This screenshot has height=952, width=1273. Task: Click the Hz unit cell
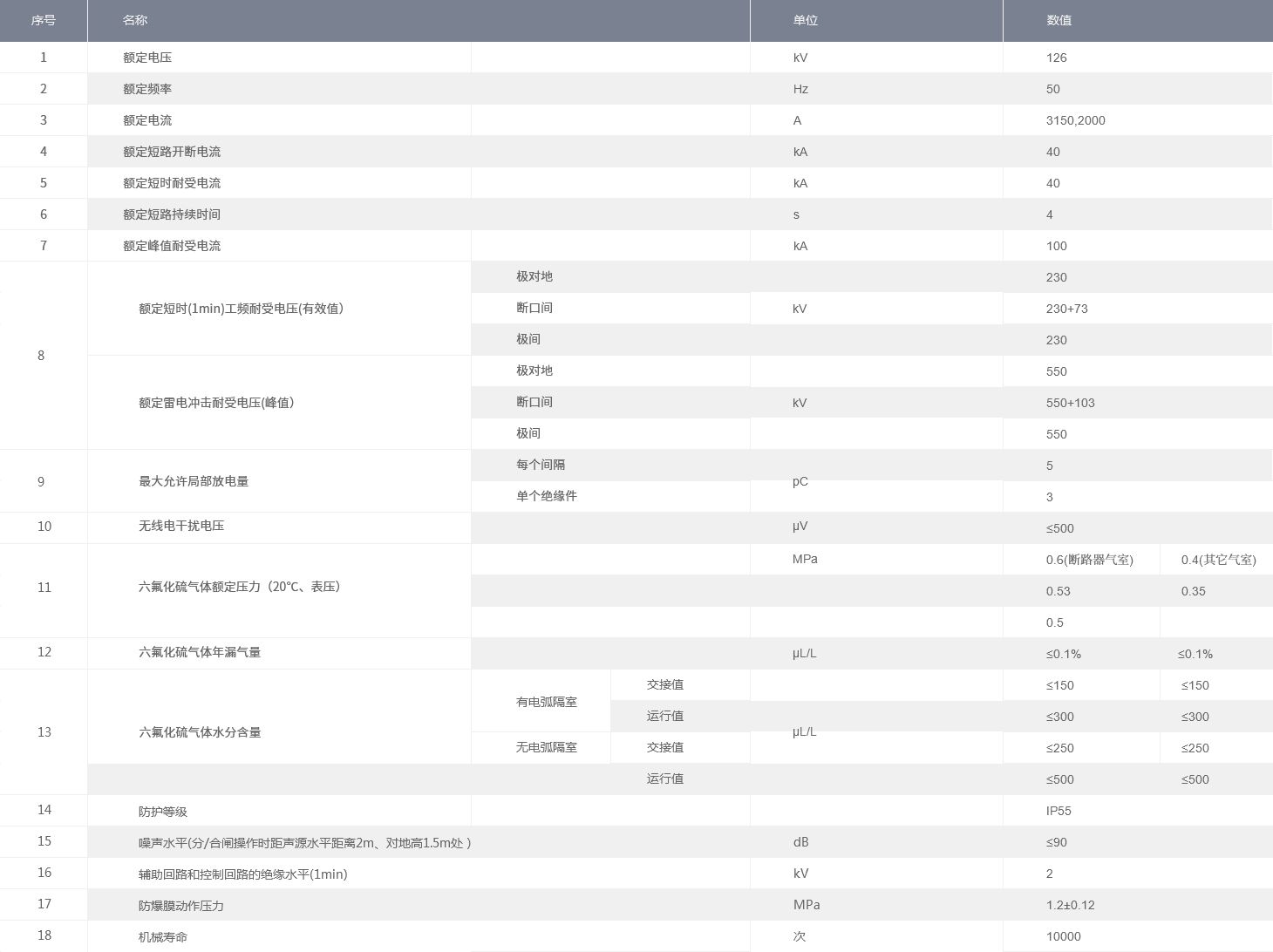(x=800, y=89)
